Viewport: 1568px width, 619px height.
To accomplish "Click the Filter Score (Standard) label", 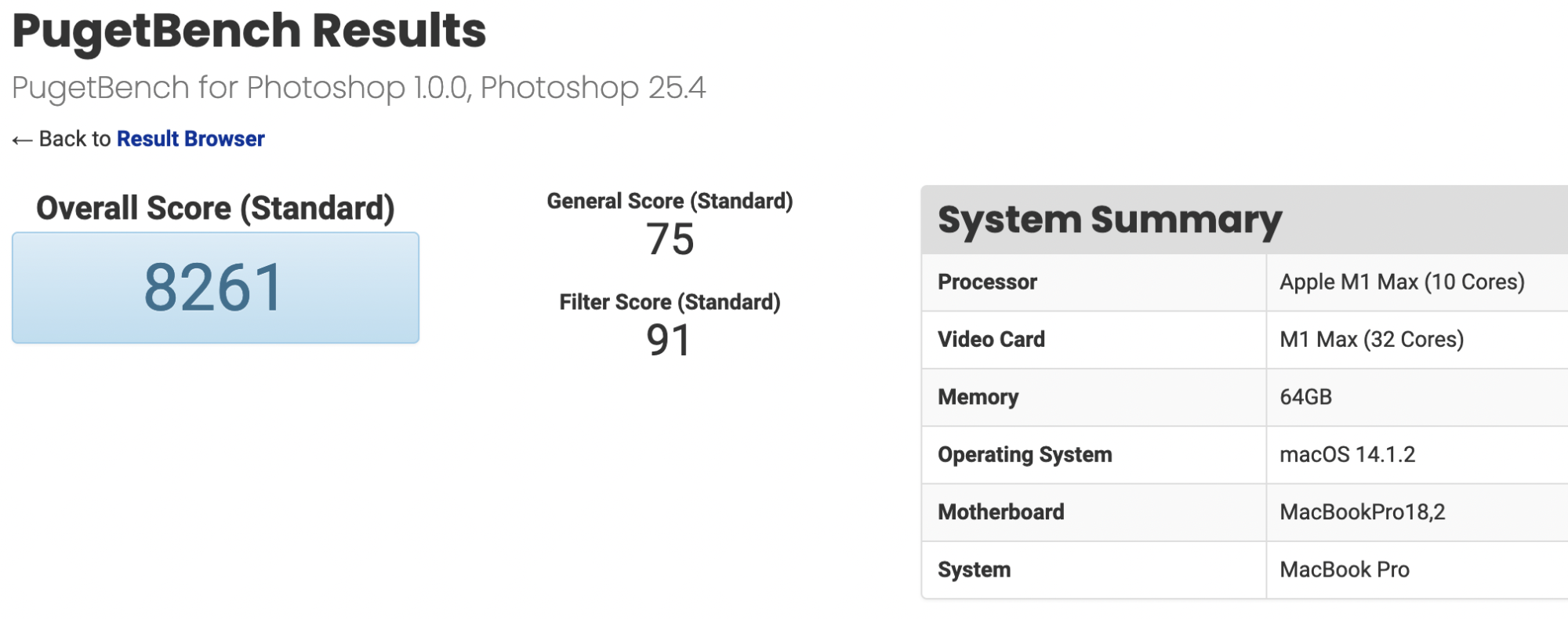I will 670,302.
